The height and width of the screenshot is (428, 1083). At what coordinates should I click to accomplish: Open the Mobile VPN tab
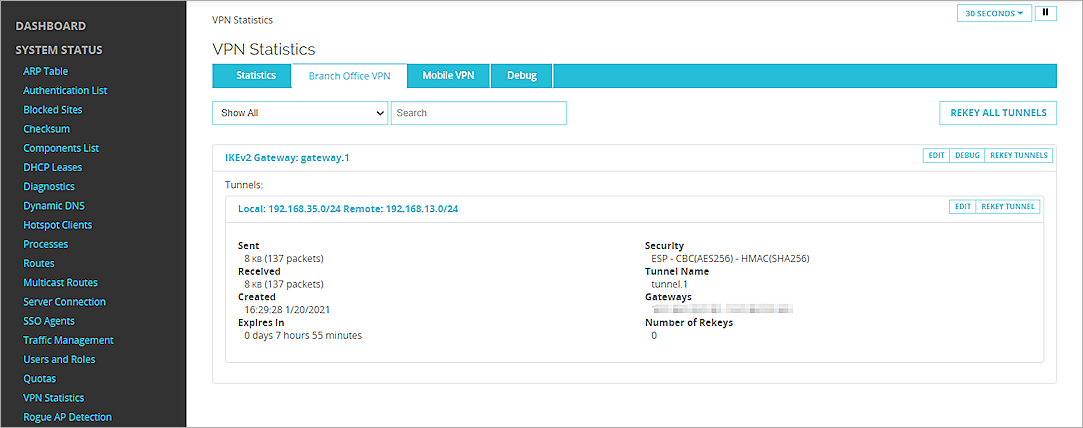448,76
